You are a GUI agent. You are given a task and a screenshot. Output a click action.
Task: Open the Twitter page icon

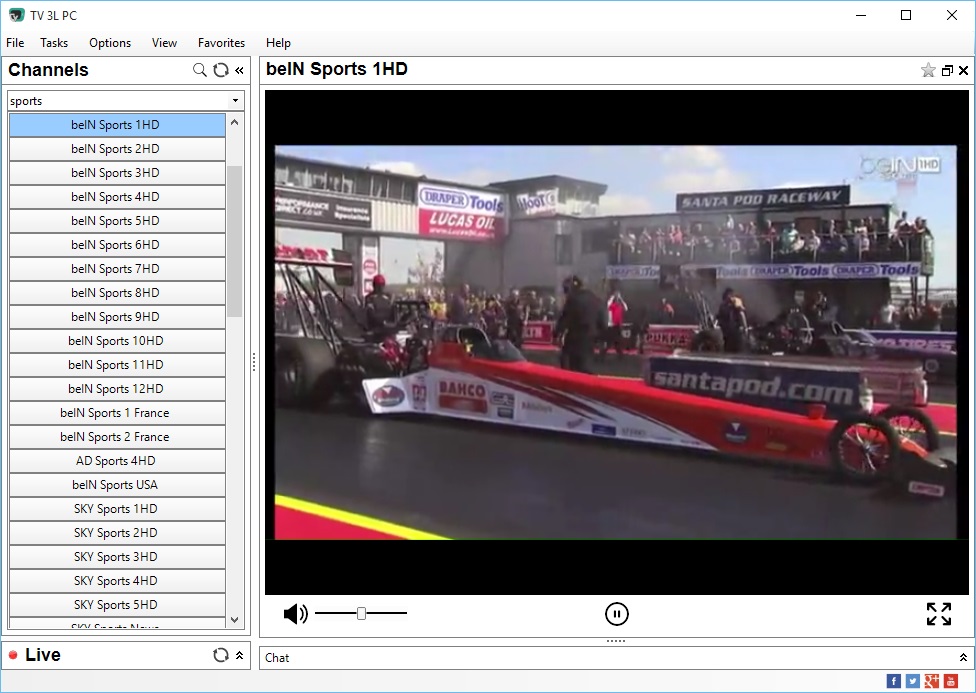pyautogui.click(x=913, y=681)
